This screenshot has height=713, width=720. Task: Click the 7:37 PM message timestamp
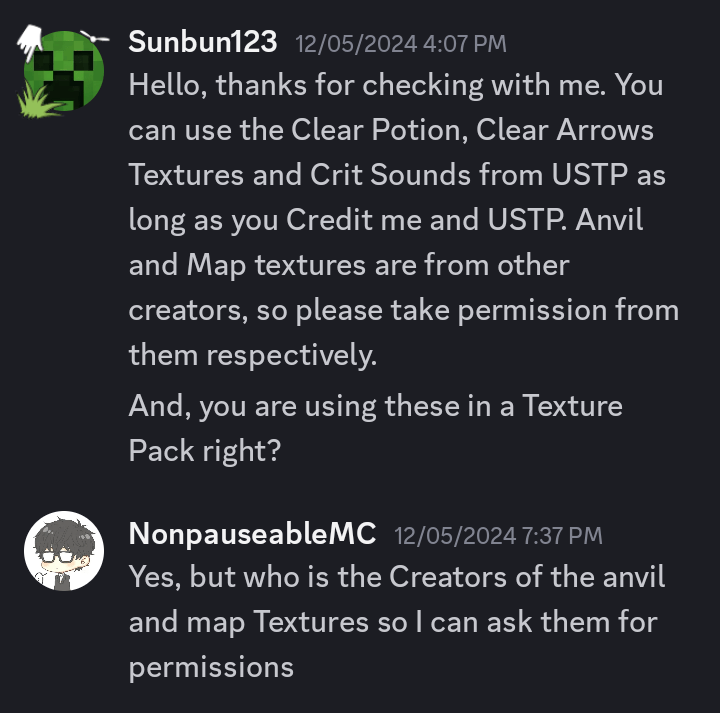498,536
